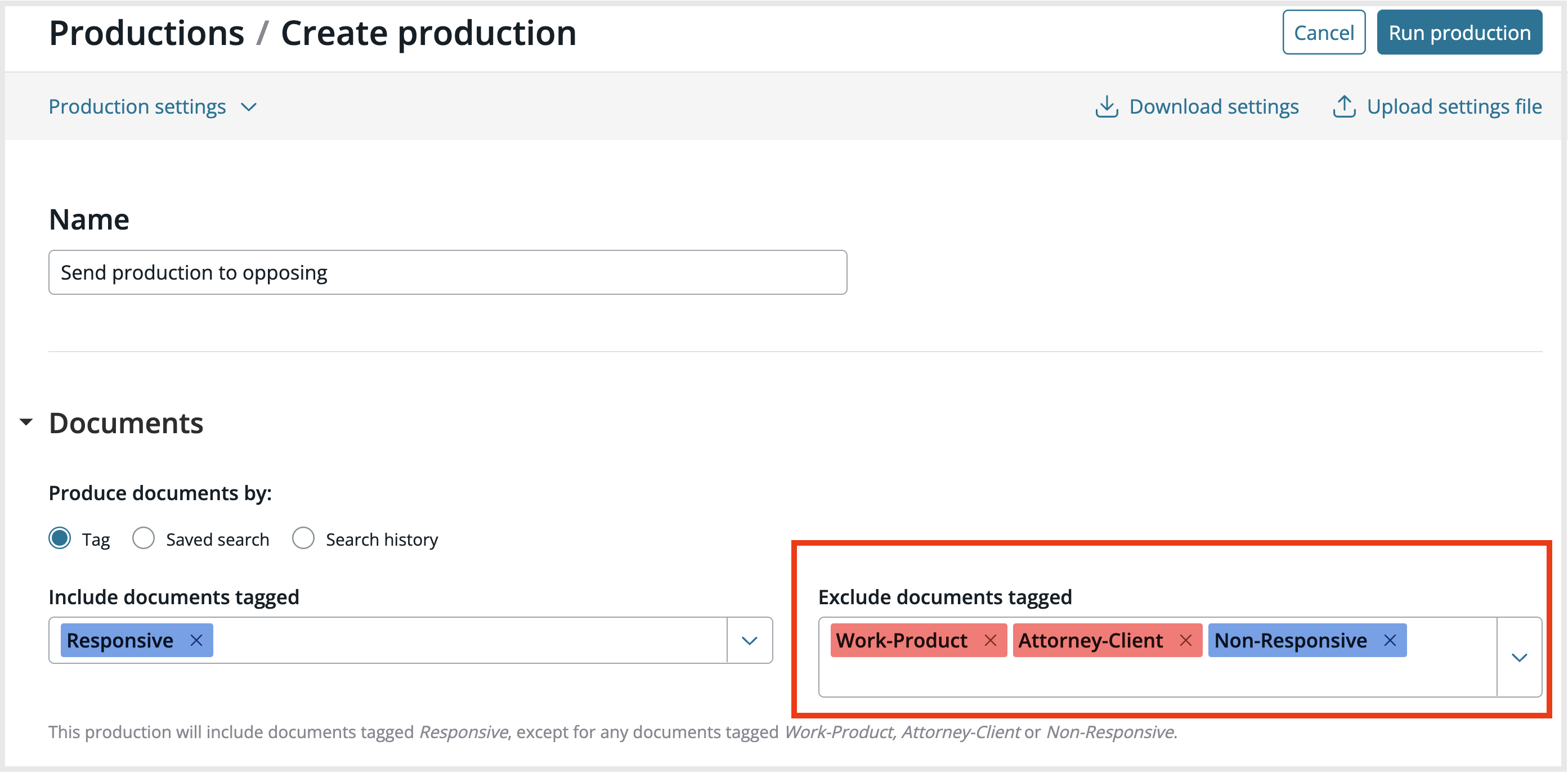Click Production settings chevron icon
Image resolution: width=1568 pixels, height=773 pixels.
pos(248,107)
